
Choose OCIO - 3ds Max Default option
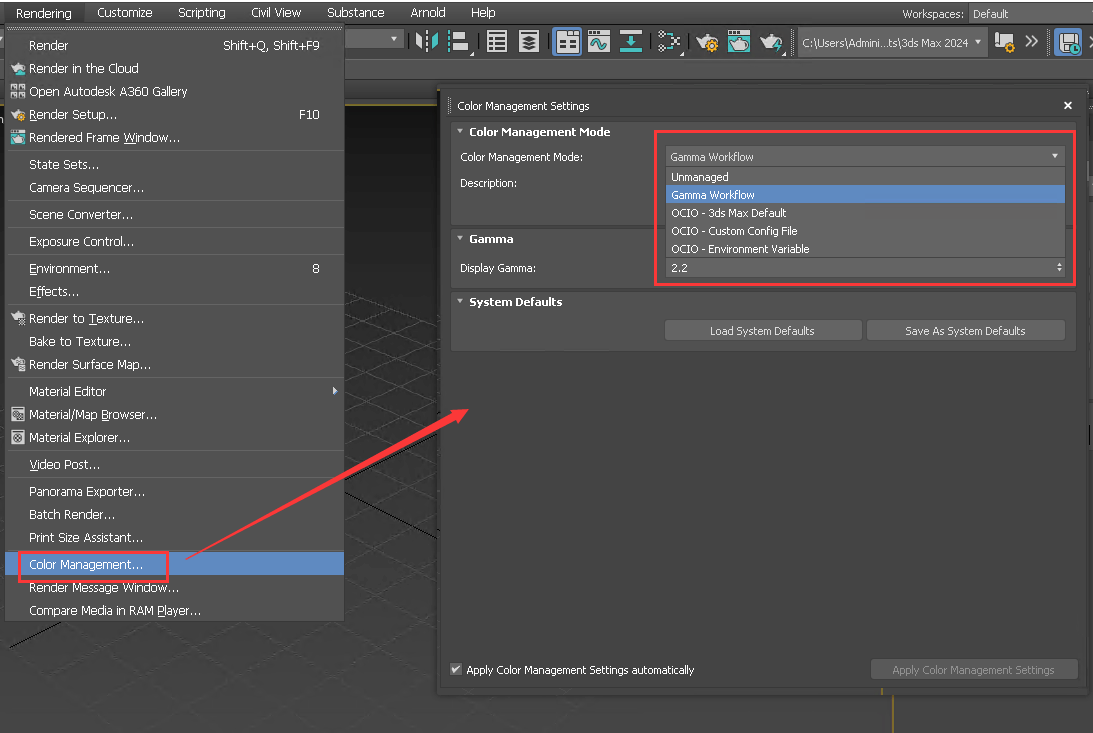pos(728,213)
